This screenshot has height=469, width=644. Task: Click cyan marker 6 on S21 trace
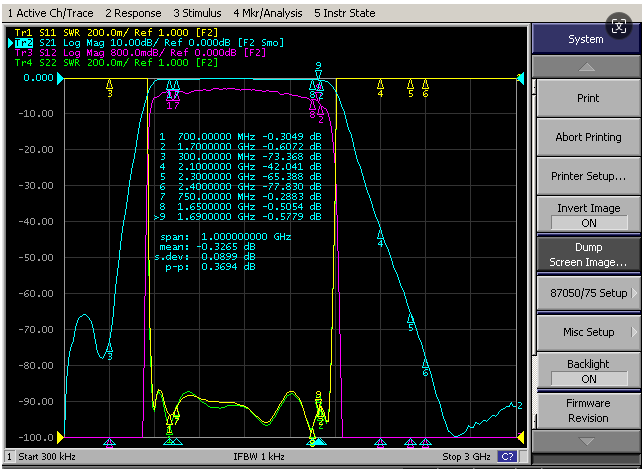(x=426, y=365)
